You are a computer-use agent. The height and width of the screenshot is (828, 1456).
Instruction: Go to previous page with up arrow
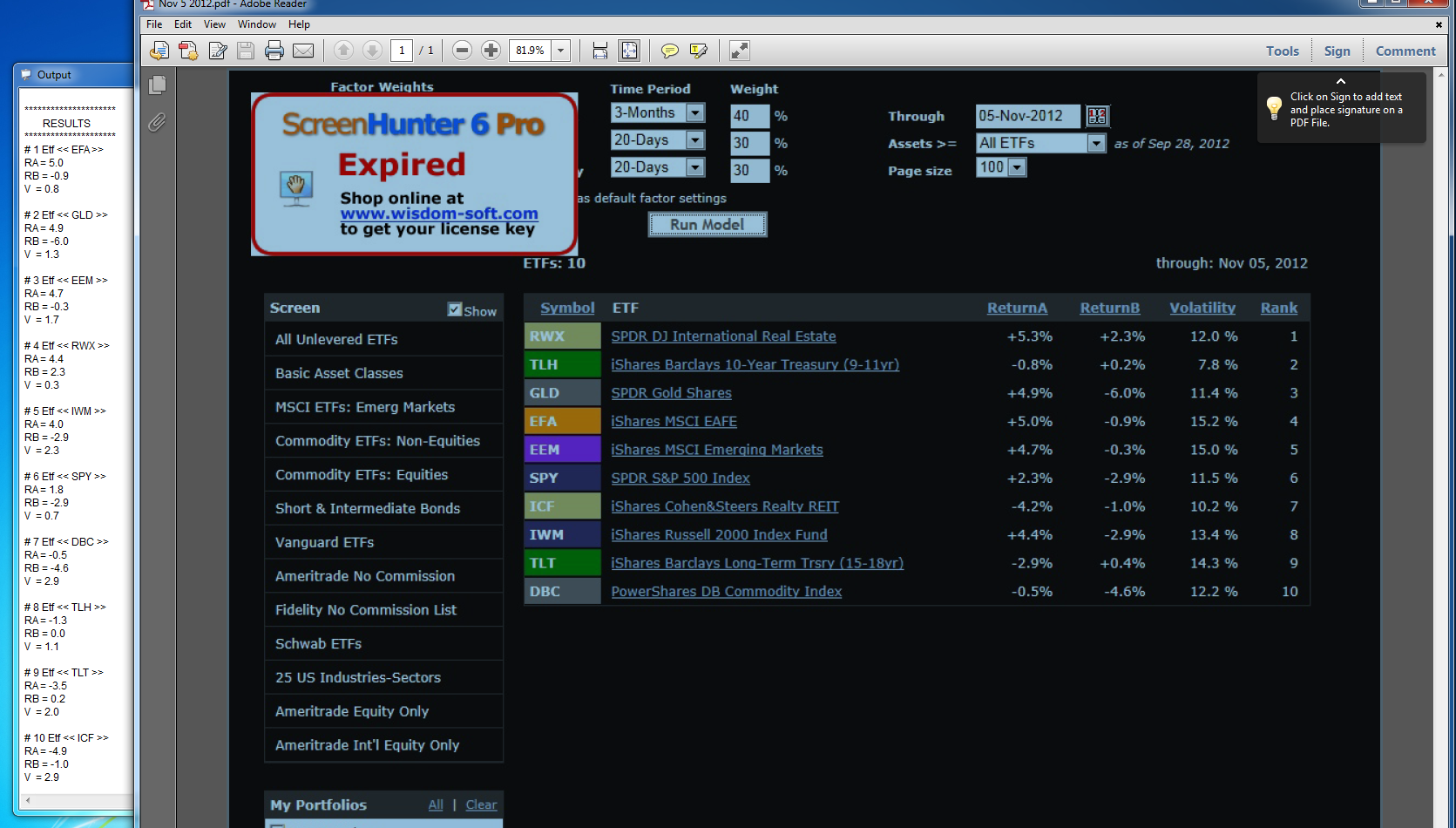343,51
